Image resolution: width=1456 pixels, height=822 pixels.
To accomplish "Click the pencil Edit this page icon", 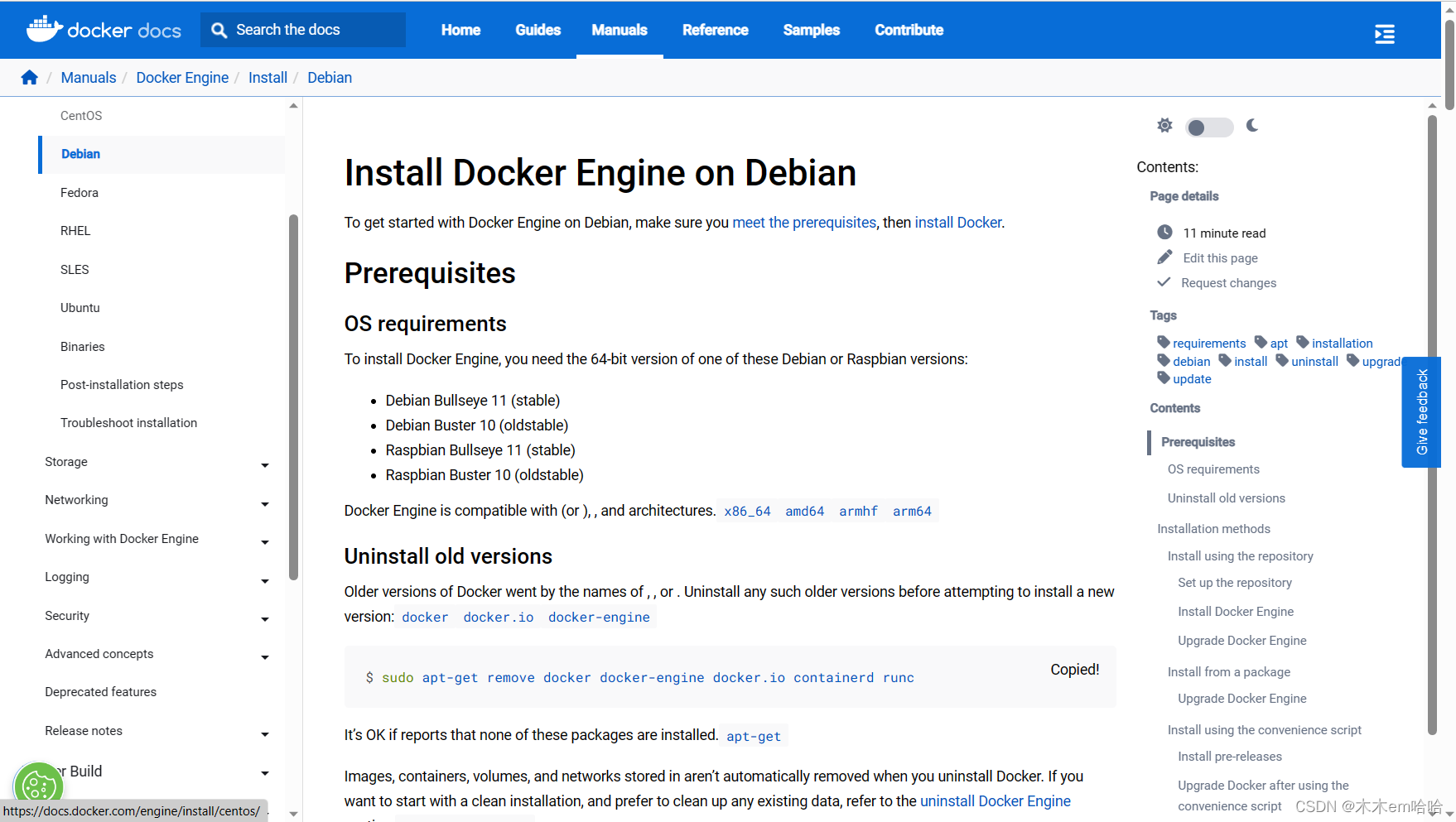I will tap(1164, 257).
